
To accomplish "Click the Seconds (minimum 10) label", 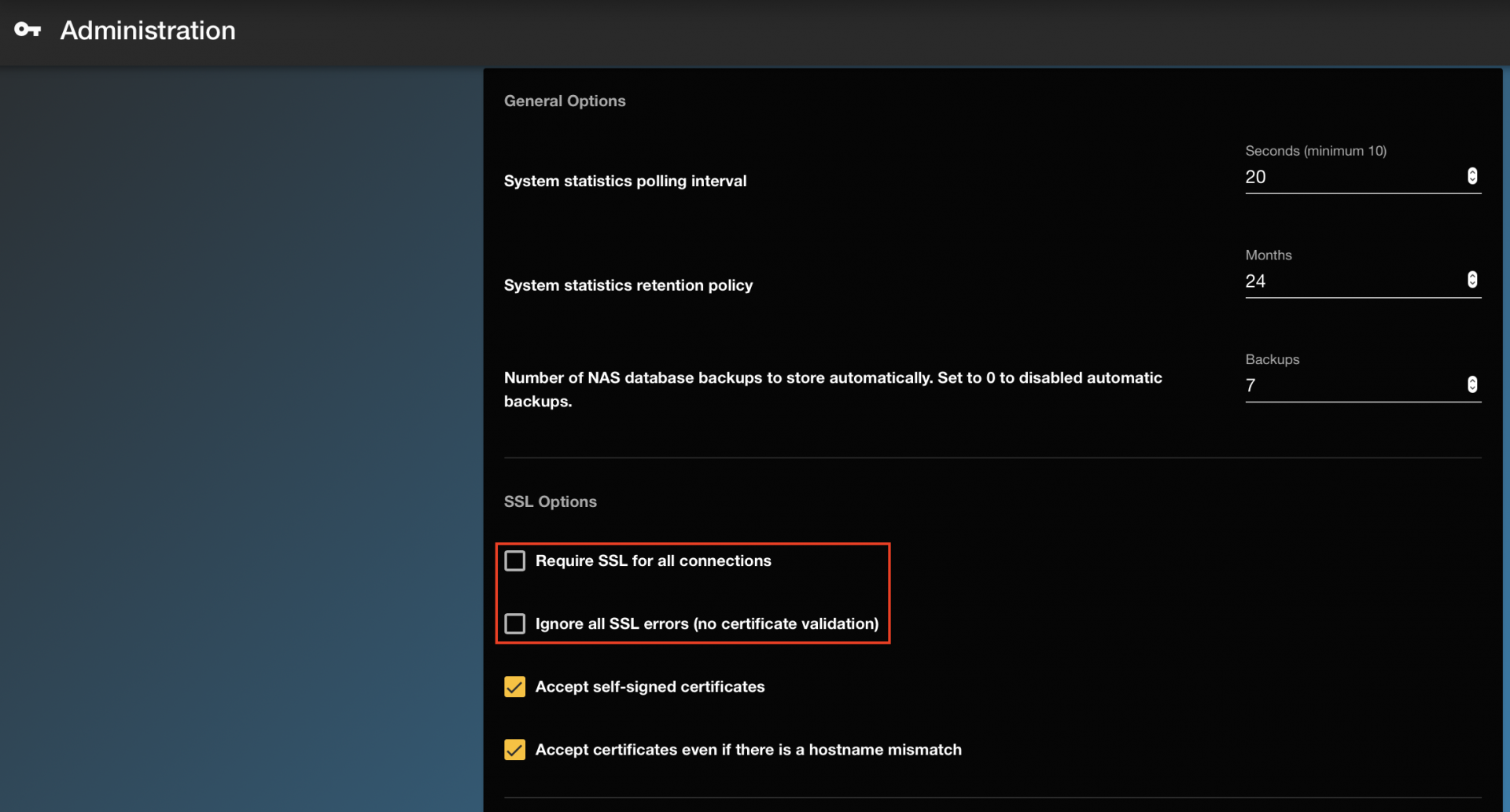I will [x=1316, y=151].
